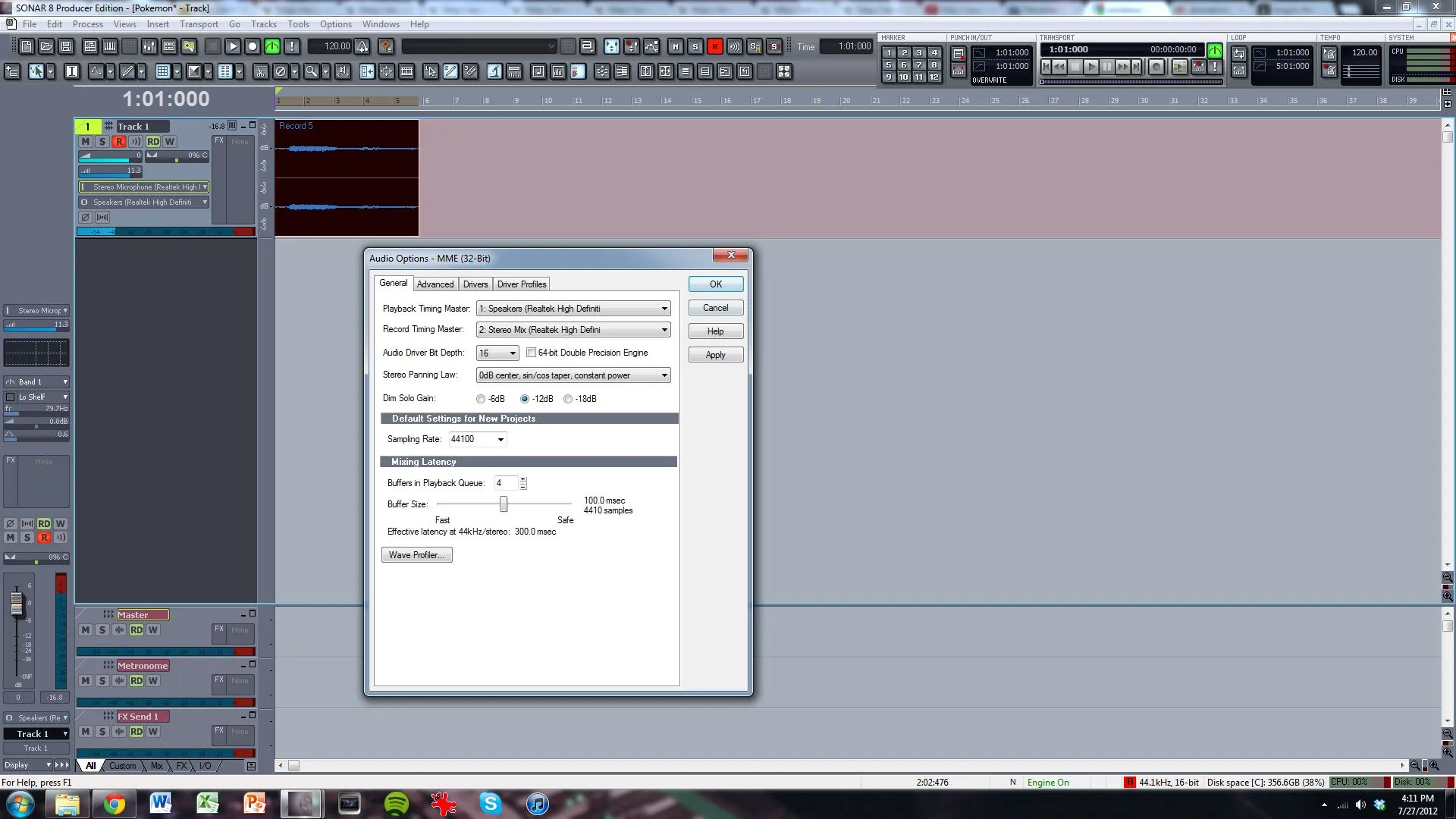This screenshot has width=1456, height=819.
Task: Click the Pause button in the Transport panel
Action: tap(1107, 67)
